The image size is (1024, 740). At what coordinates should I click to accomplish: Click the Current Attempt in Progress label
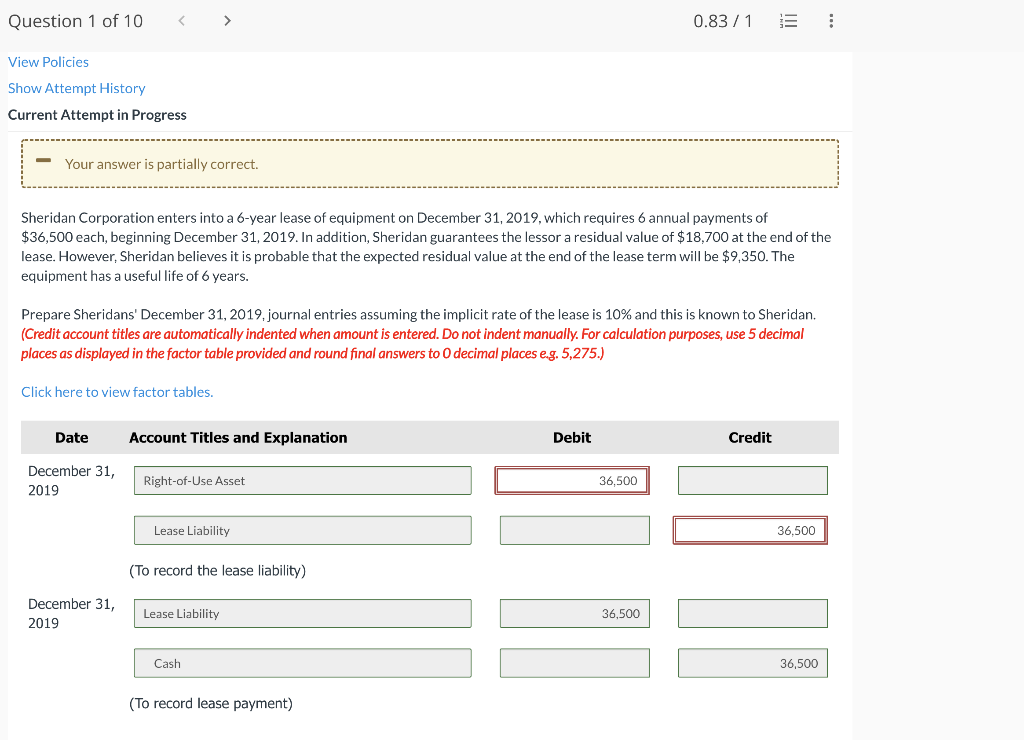pos(97,115)
